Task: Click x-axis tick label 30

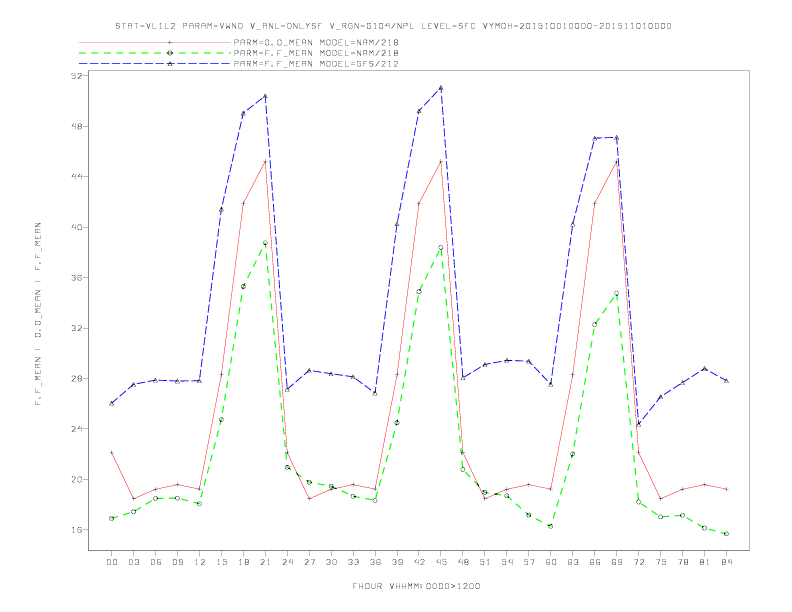Action: coord(331,562)
